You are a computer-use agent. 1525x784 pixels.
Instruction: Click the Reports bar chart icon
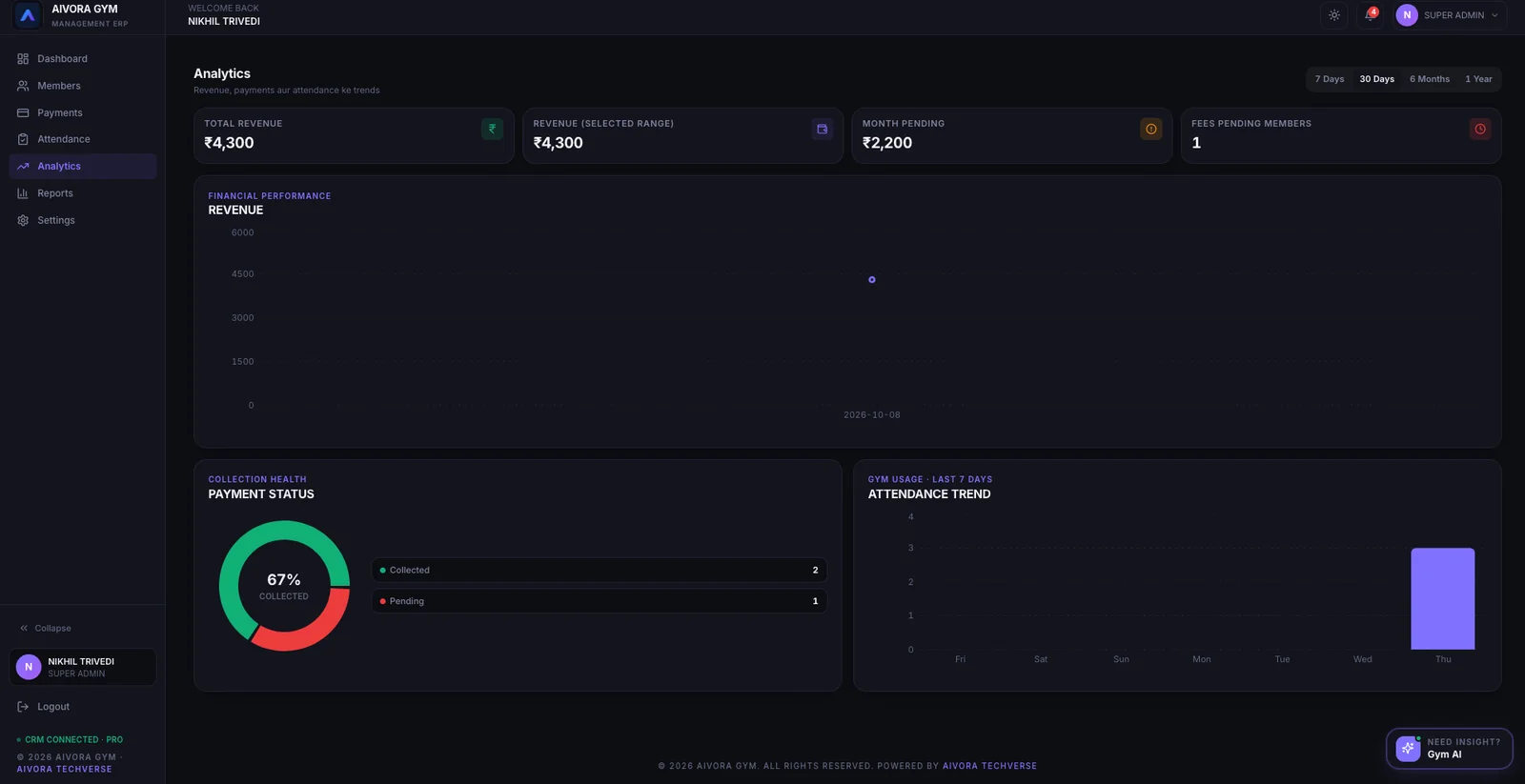coord(23,193)
